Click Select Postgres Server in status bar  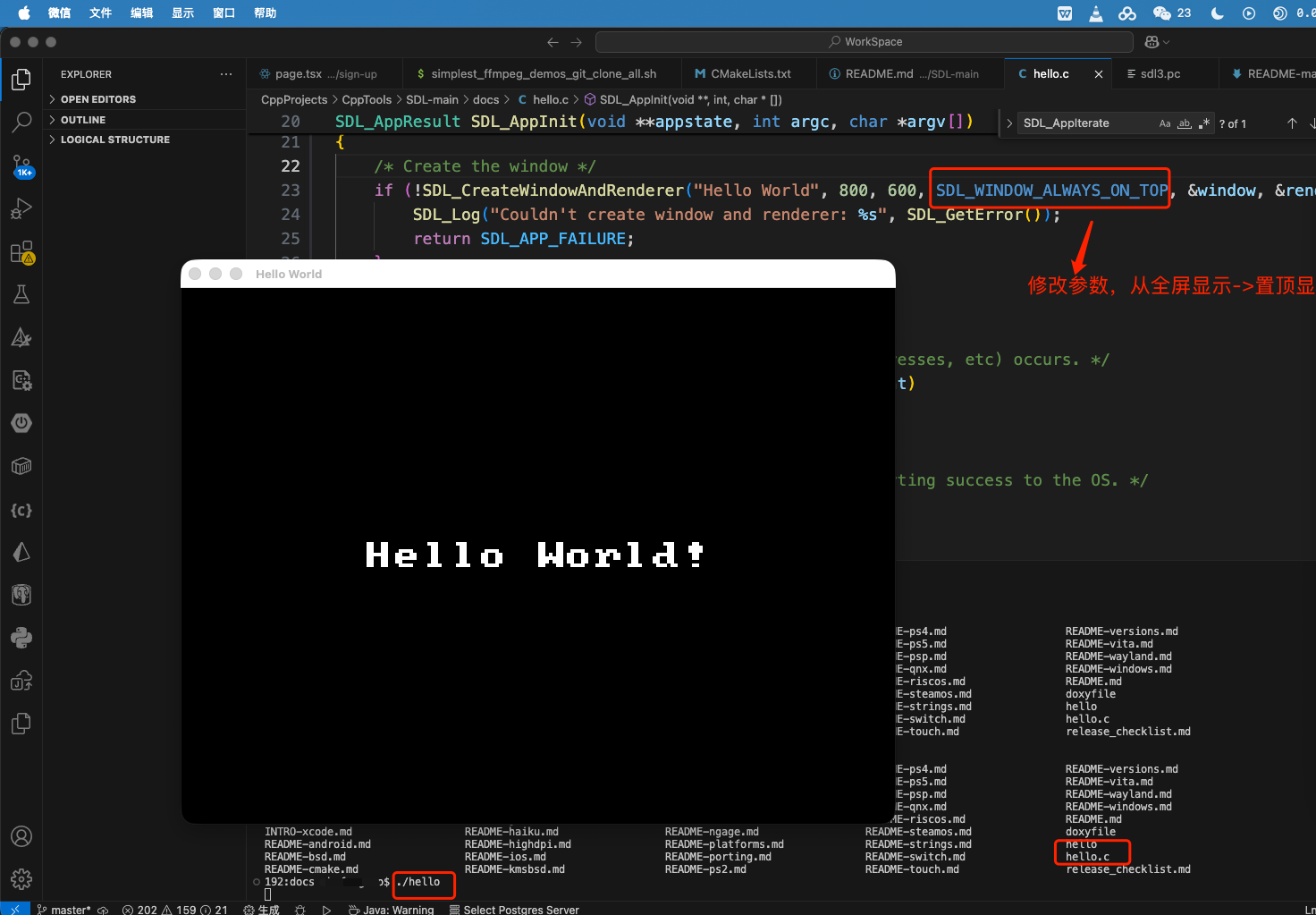tap(514, 910)
